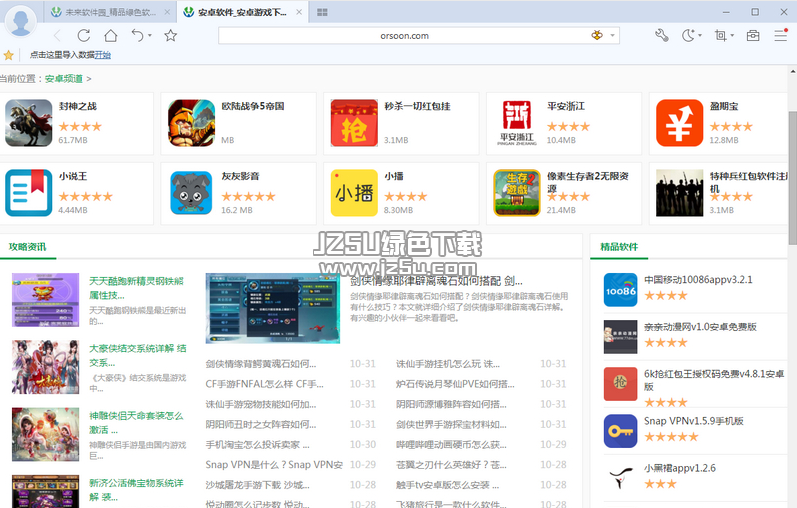Open 平安浙江 app icon

coord(517,123)
